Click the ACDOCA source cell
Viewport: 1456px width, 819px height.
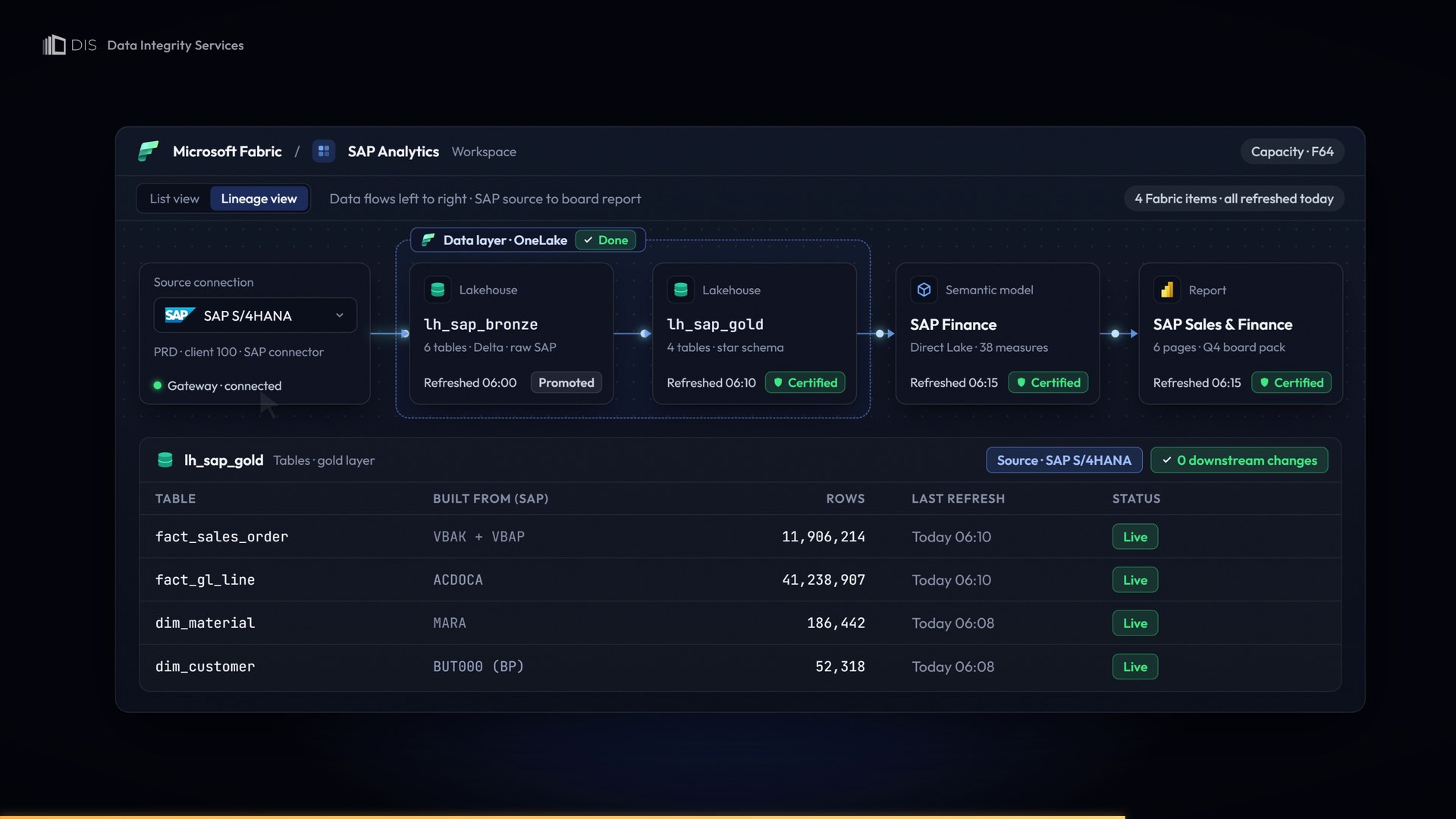coord(457,580)
